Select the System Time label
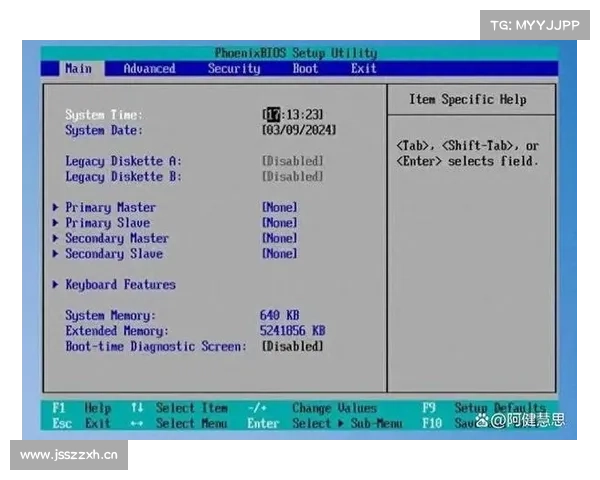This screenshot has height=480, width=600. point(104,115)
